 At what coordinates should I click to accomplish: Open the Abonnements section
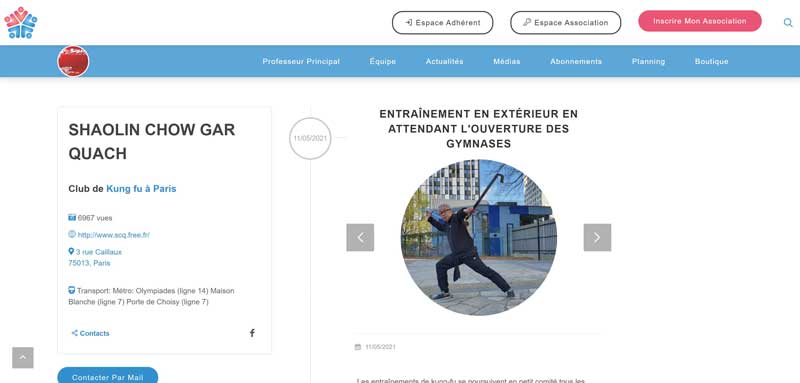pyautogui.click(x=576, y=61)
